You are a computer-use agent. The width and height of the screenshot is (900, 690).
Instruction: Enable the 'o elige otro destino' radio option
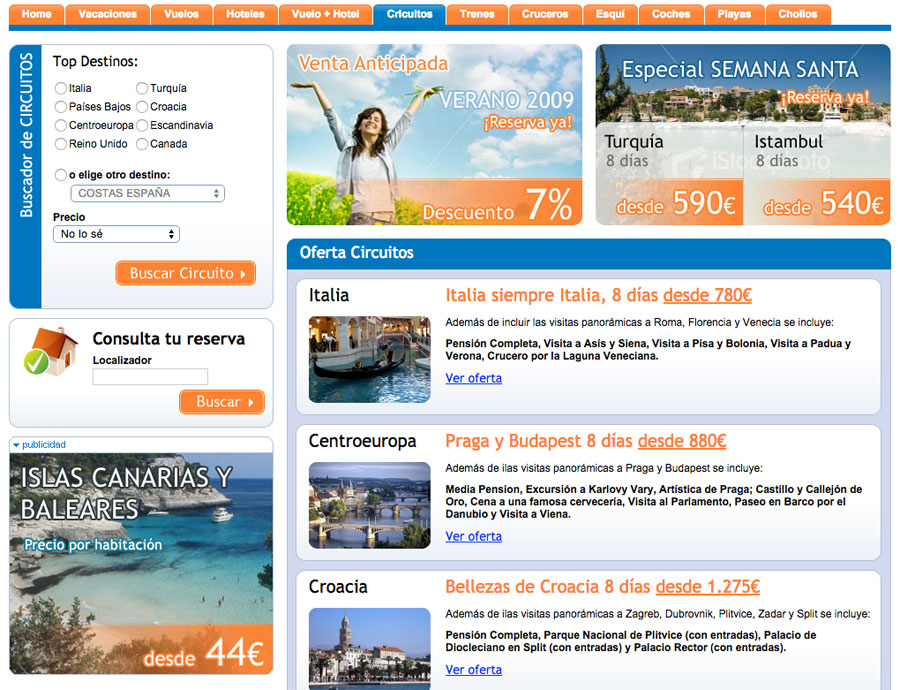[61, 175]
